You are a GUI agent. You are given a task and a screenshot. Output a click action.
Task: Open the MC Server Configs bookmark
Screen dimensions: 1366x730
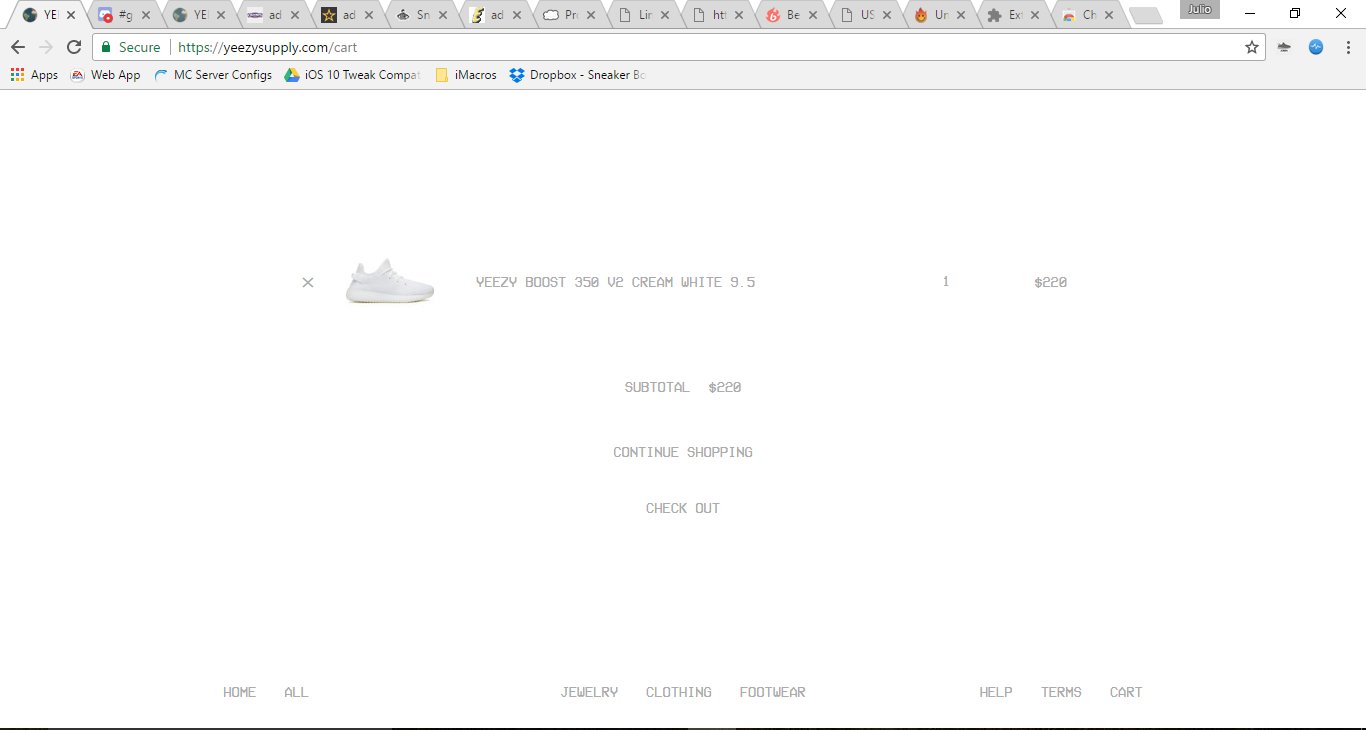pyautogui.click(x=212, y=75)
